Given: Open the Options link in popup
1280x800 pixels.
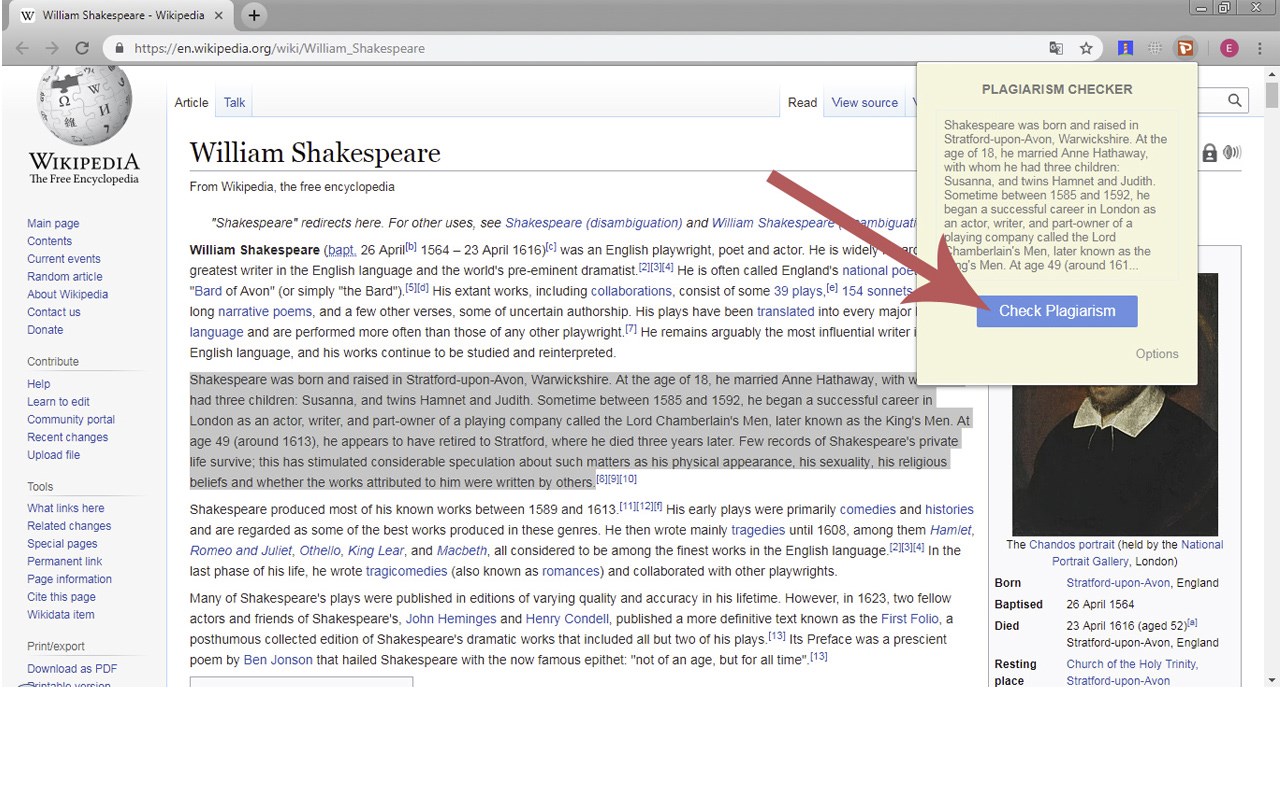Looking at the screenshot, I should tap(1156, 354).
